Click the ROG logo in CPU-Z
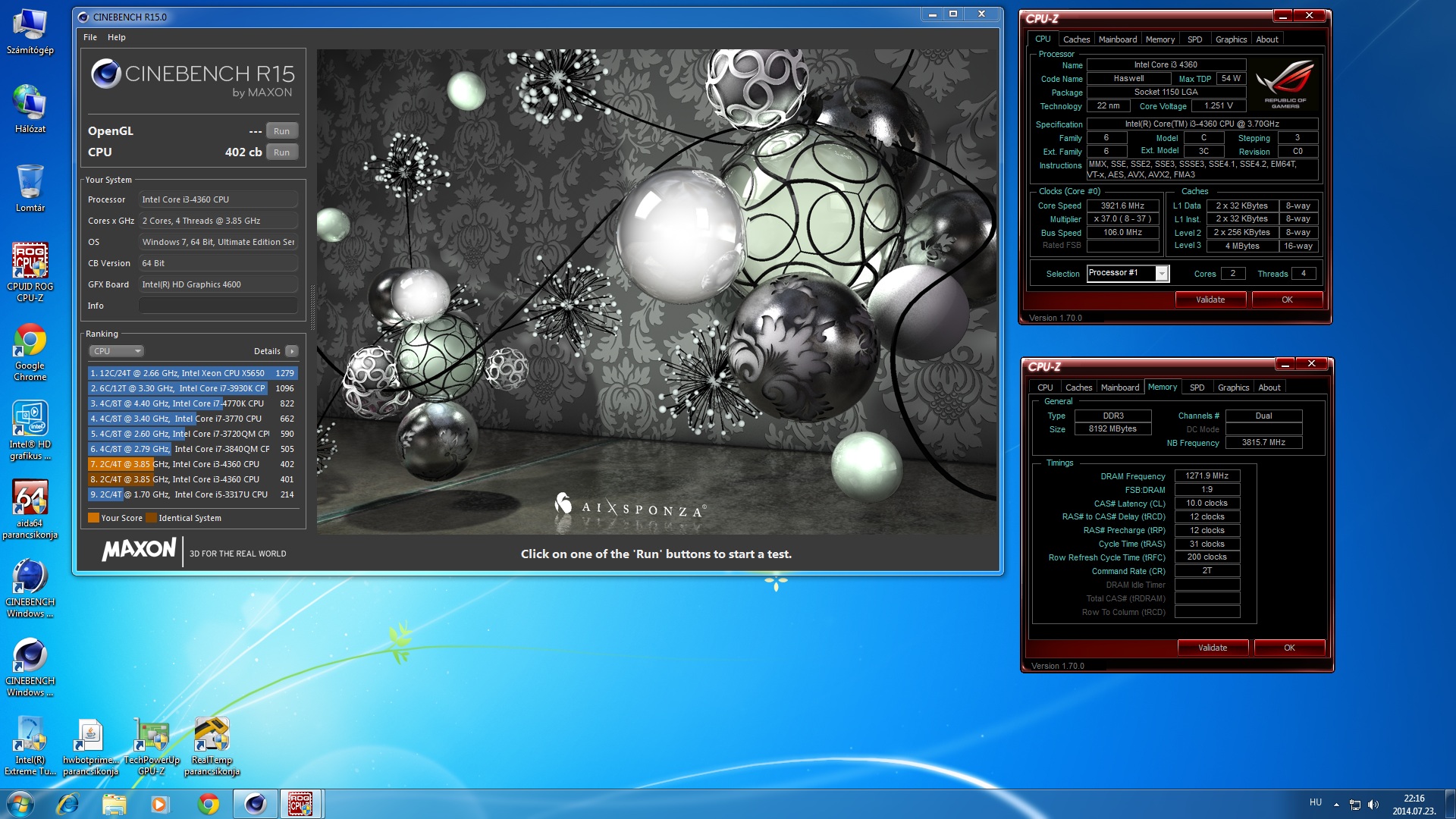The width and height of the screenshot is (1456, 819). pyautogui.click(x=1285, y=83)
